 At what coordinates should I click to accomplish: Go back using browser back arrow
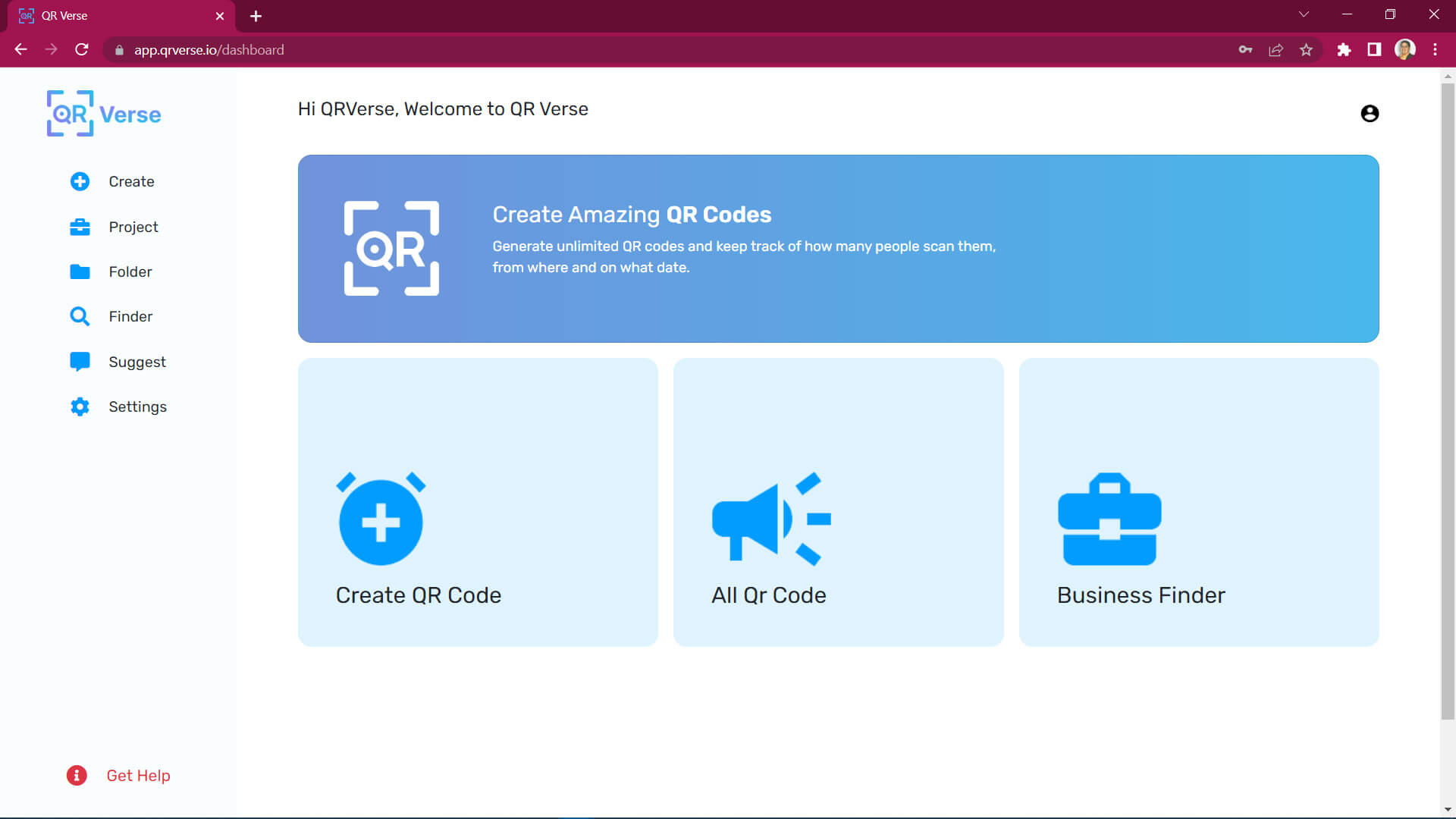click(x=20, y=49)
